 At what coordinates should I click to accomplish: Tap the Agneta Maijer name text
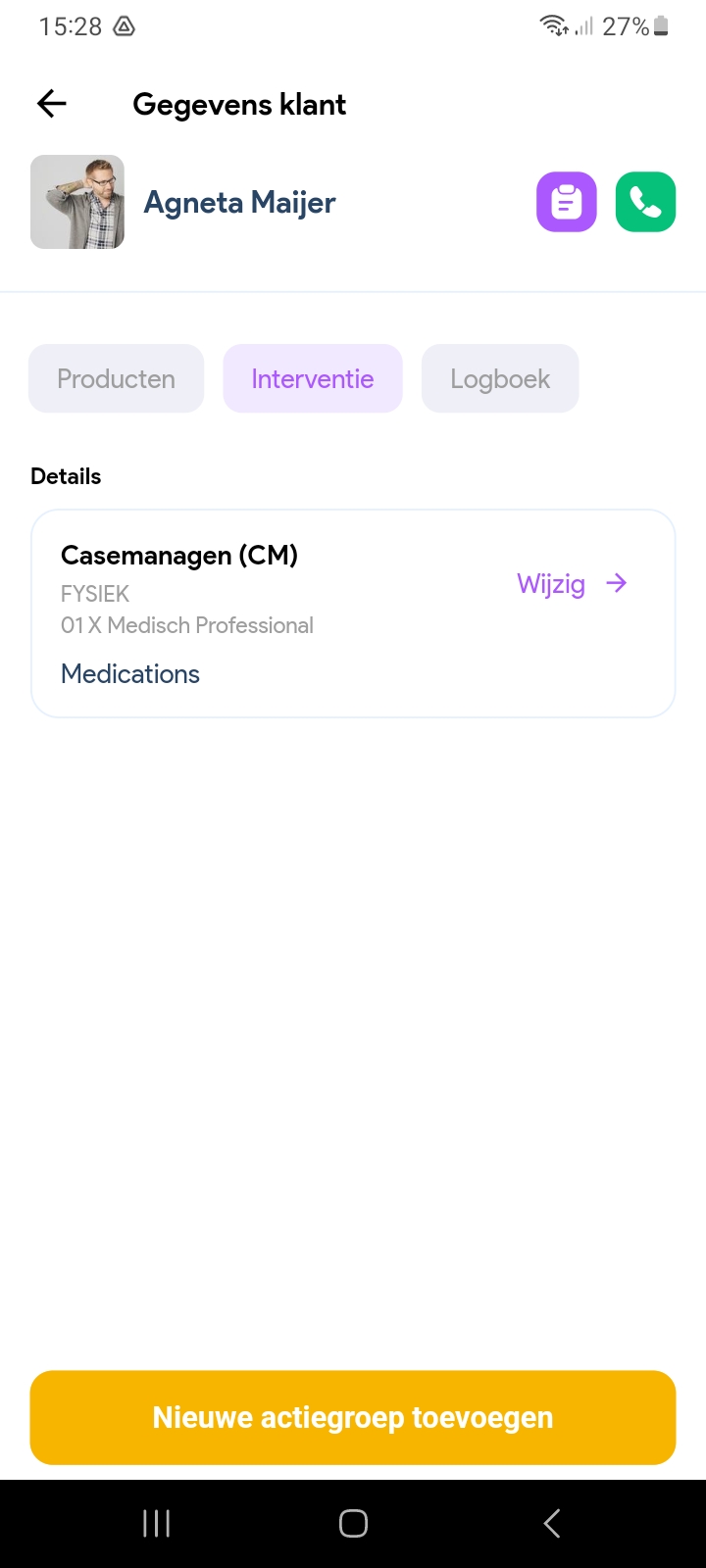(x=240, y=203)
